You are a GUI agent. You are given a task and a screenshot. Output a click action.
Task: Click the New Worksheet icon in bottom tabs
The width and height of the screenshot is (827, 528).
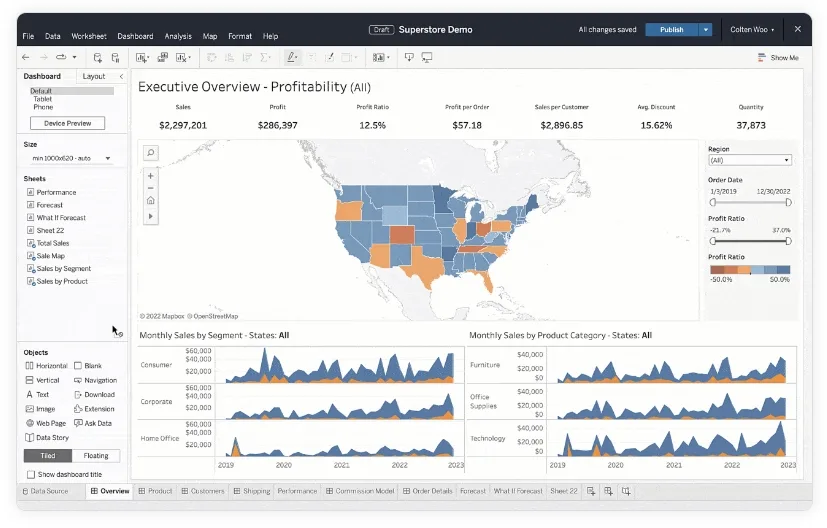[591, 491]
